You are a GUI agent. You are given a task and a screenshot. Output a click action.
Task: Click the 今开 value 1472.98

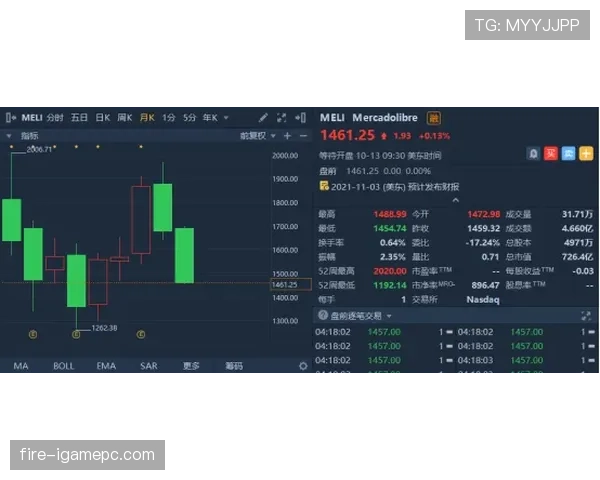(x=484, y=214)
